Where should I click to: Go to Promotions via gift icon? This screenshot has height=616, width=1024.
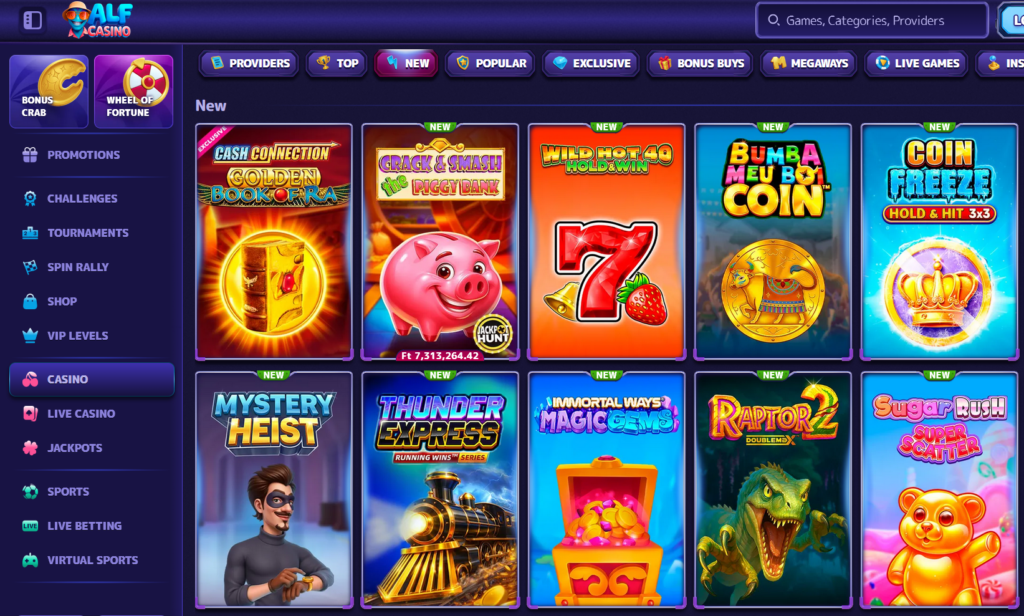point(30,155)
